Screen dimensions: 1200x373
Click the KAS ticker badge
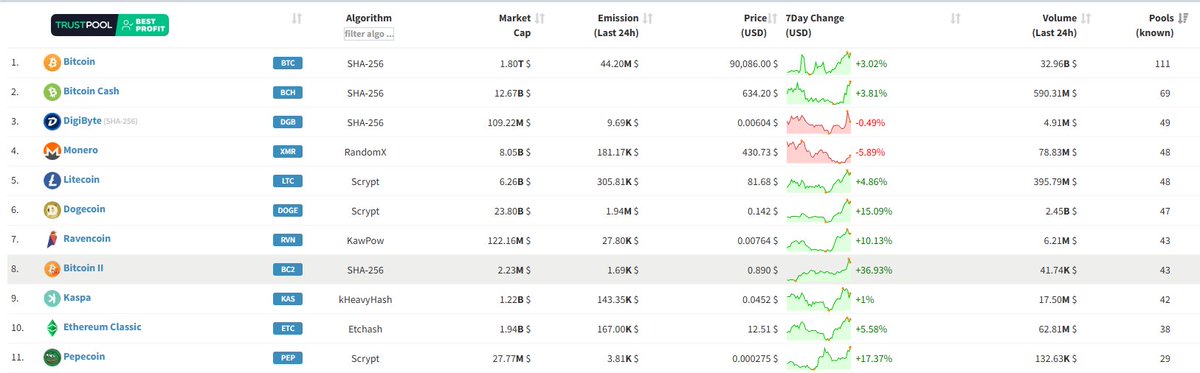[287, 299]
